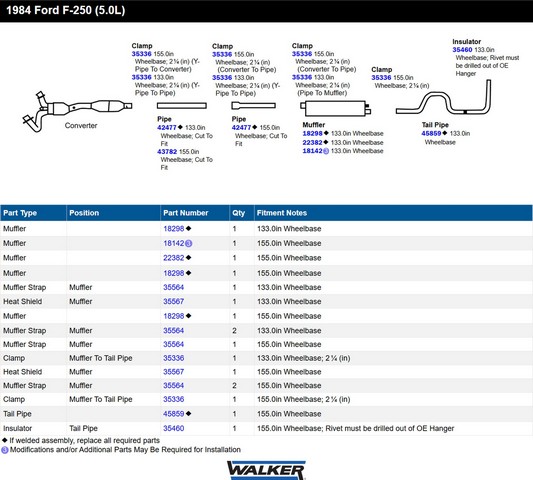Click the Part Type column header
Viewport: 533px width, 480px height.
(33, 213)
